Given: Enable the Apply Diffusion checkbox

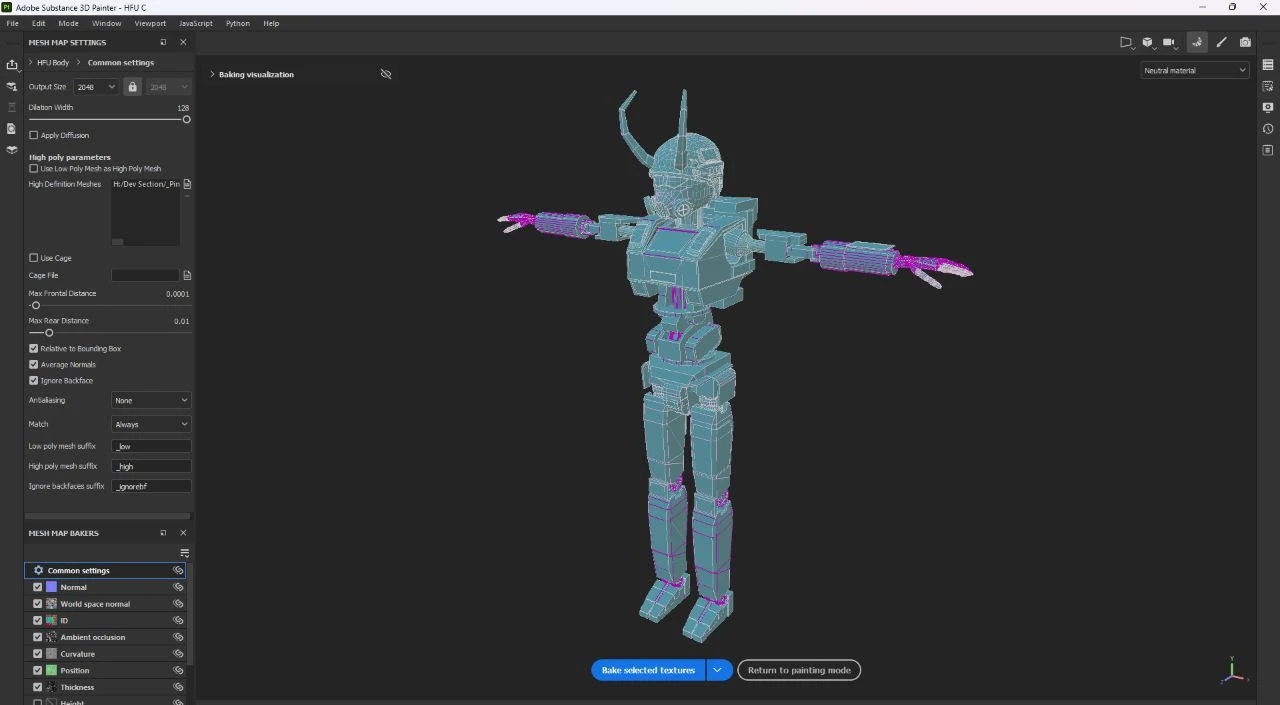Looking at the screenshot, I should pyautogui.click(x=34, y=135).
